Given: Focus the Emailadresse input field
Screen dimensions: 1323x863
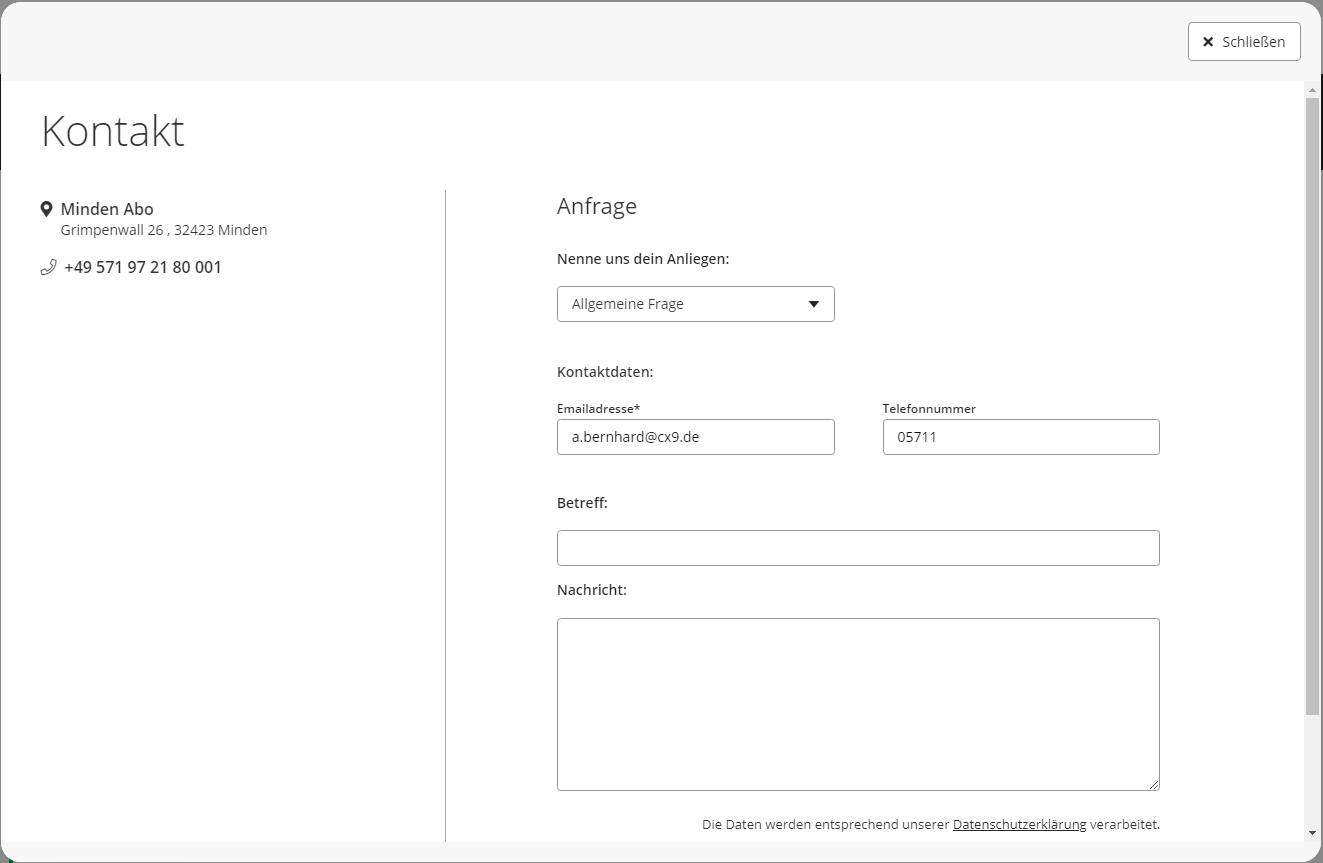Looking at the screenshot, I should click(x=695, y=437).
